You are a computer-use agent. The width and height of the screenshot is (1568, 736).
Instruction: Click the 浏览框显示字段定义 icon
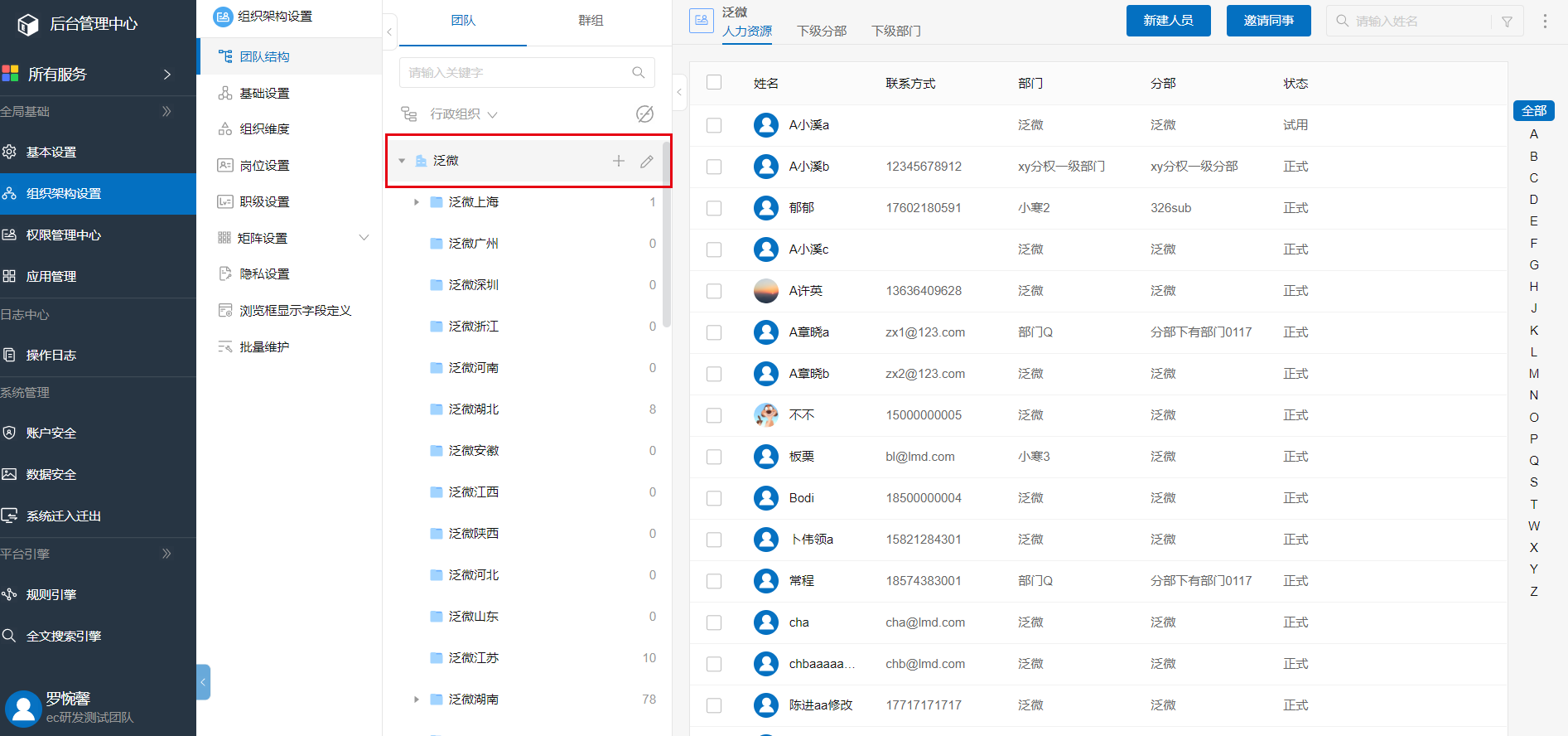pos(225,310)
